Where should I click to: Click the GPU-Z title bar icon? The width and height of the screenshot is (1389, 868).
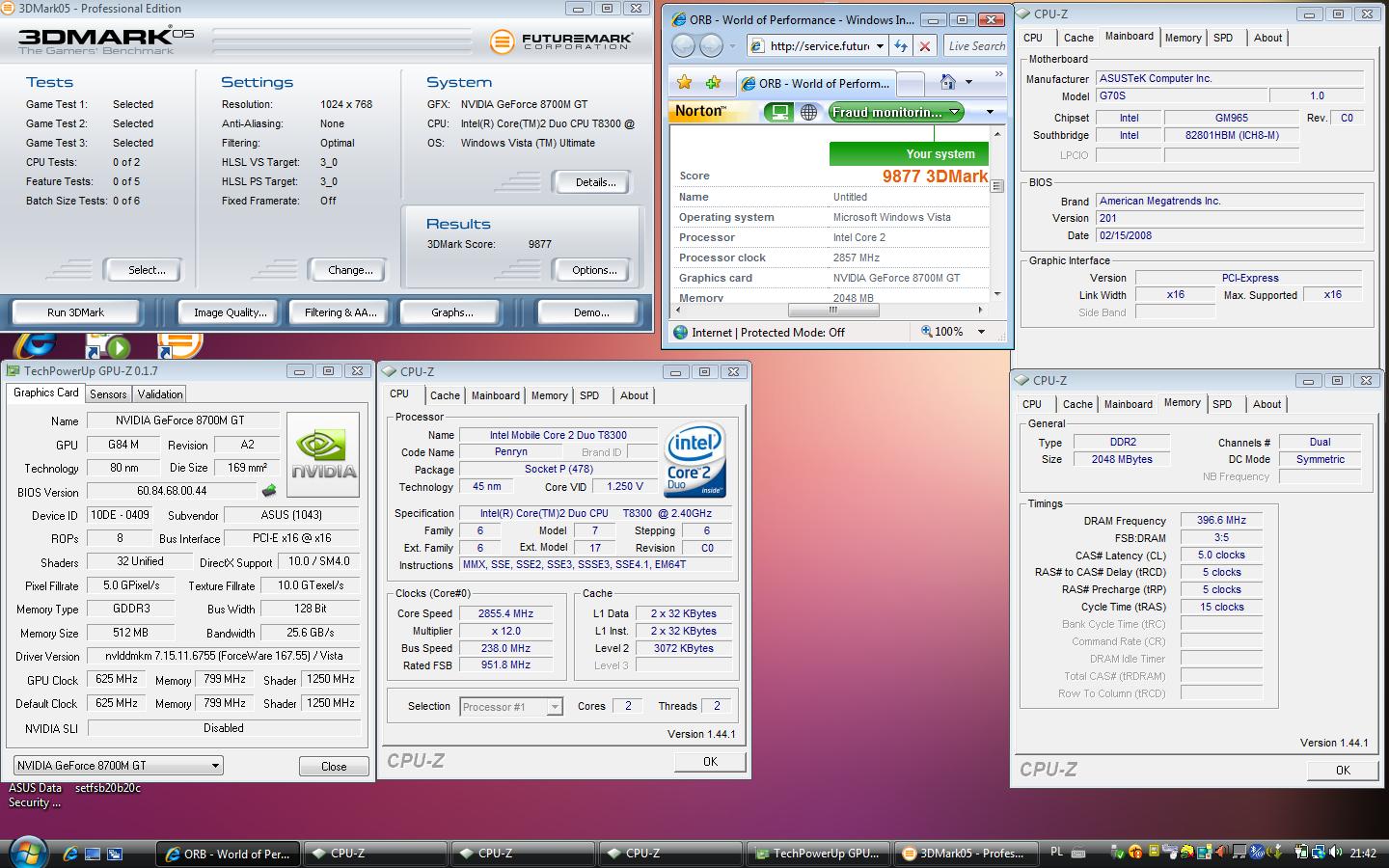[x=14, y=370]
